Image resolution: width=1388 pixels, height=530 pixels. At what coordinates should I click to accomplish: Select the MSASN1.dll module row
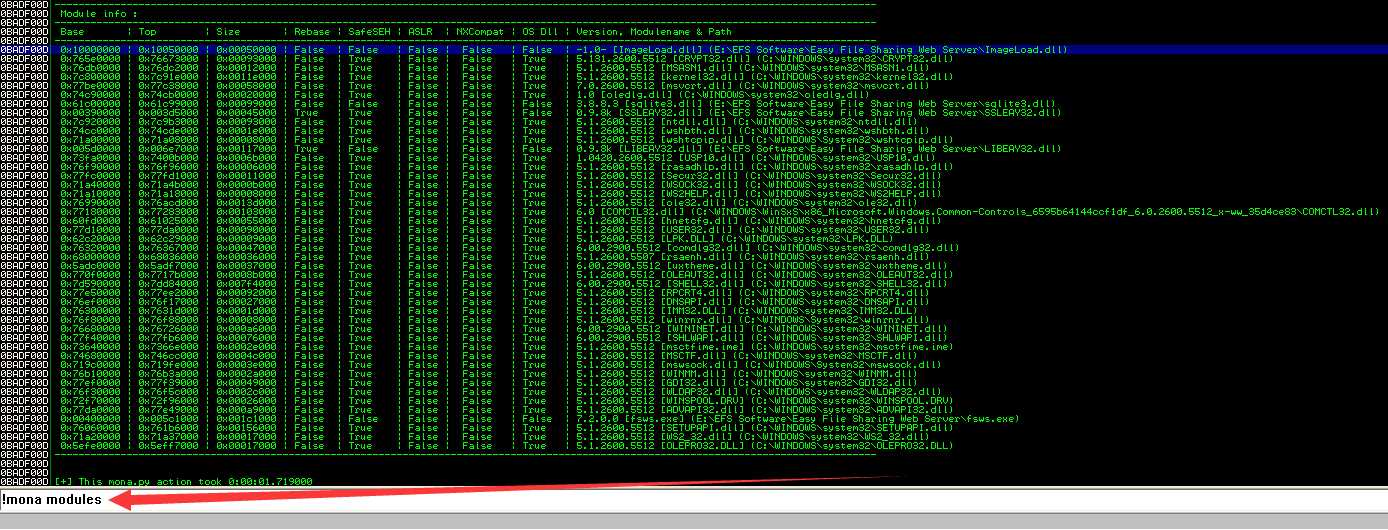694,67
